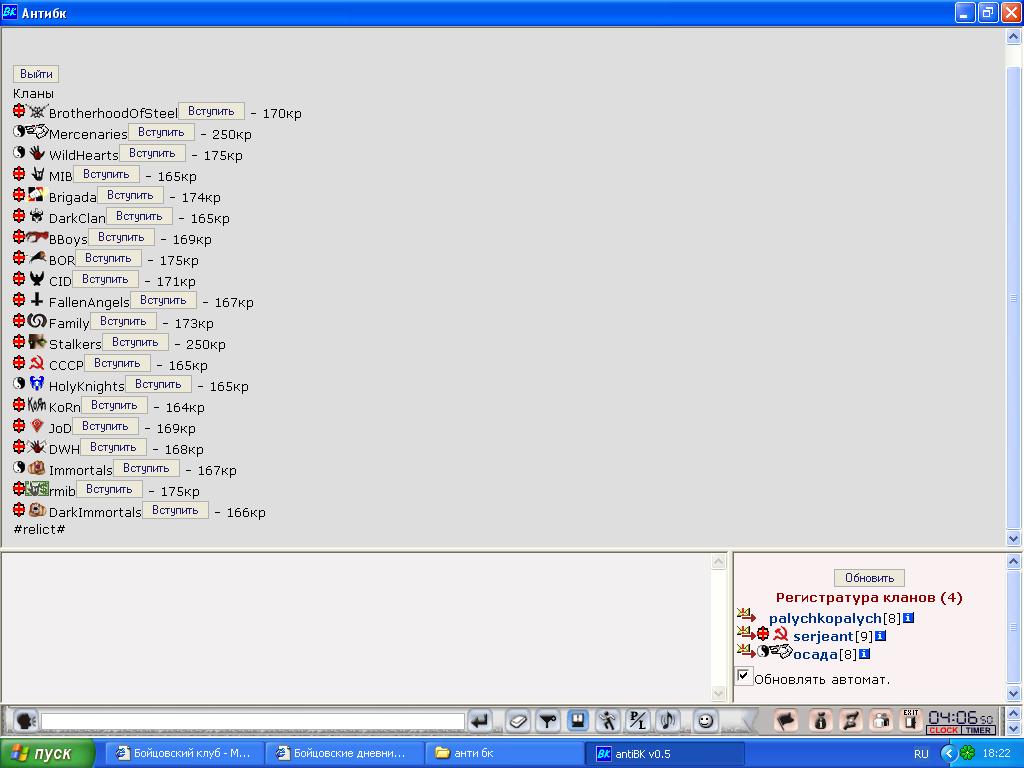Click the bag icon next to the flag

tap(820, 721)
